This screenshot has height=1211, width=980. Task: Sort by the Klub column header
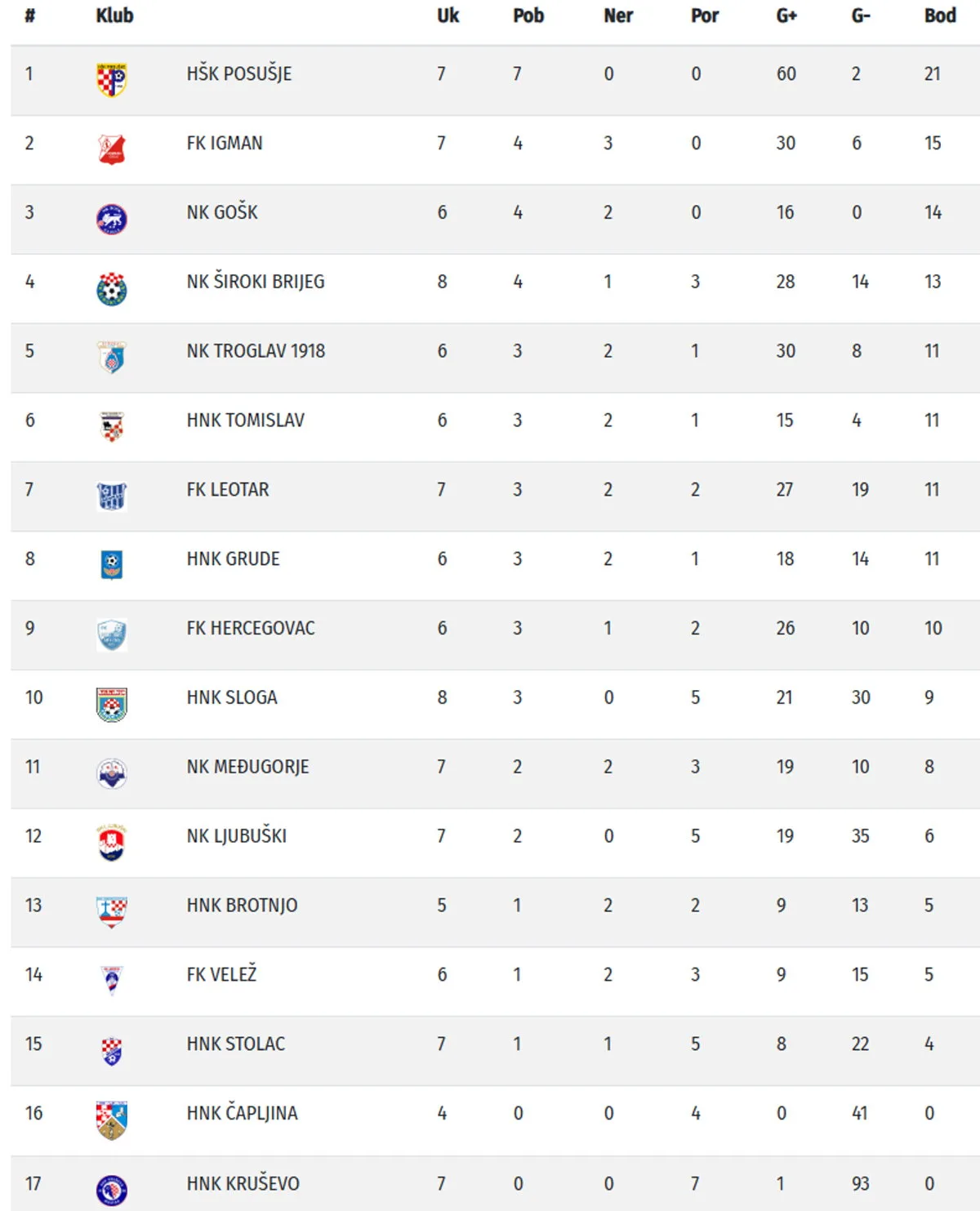click(114, 16)
